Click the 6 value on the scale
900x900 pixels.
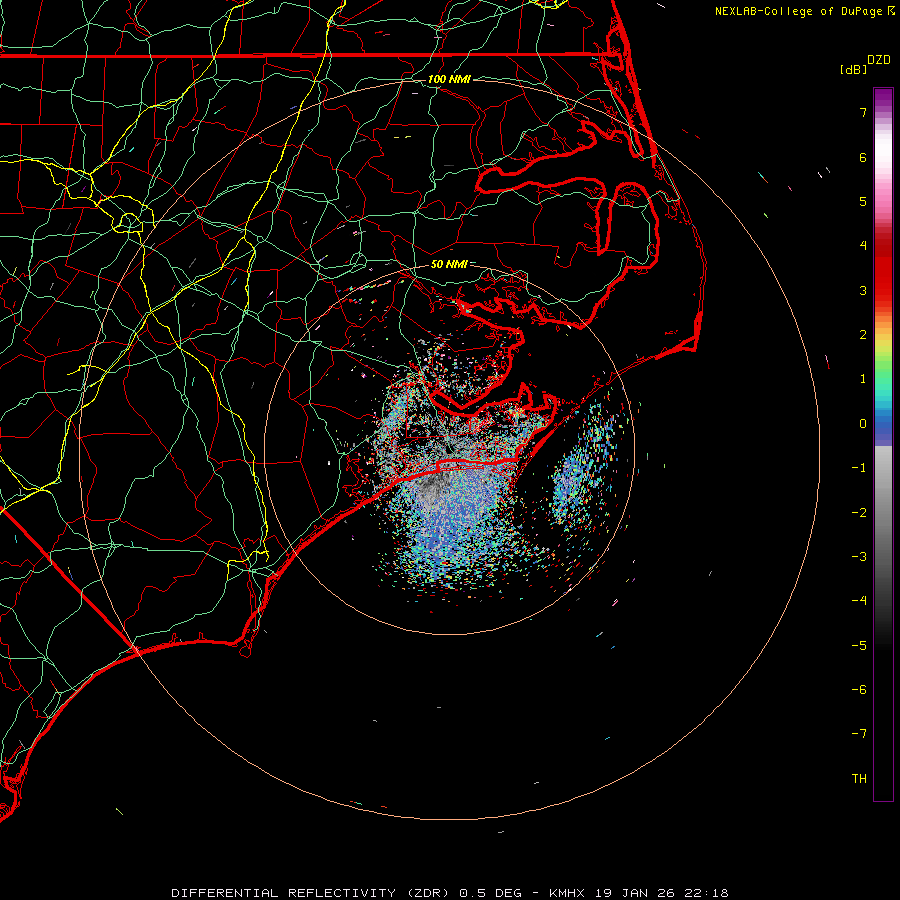pyautogui.click(x=863, y=157)
